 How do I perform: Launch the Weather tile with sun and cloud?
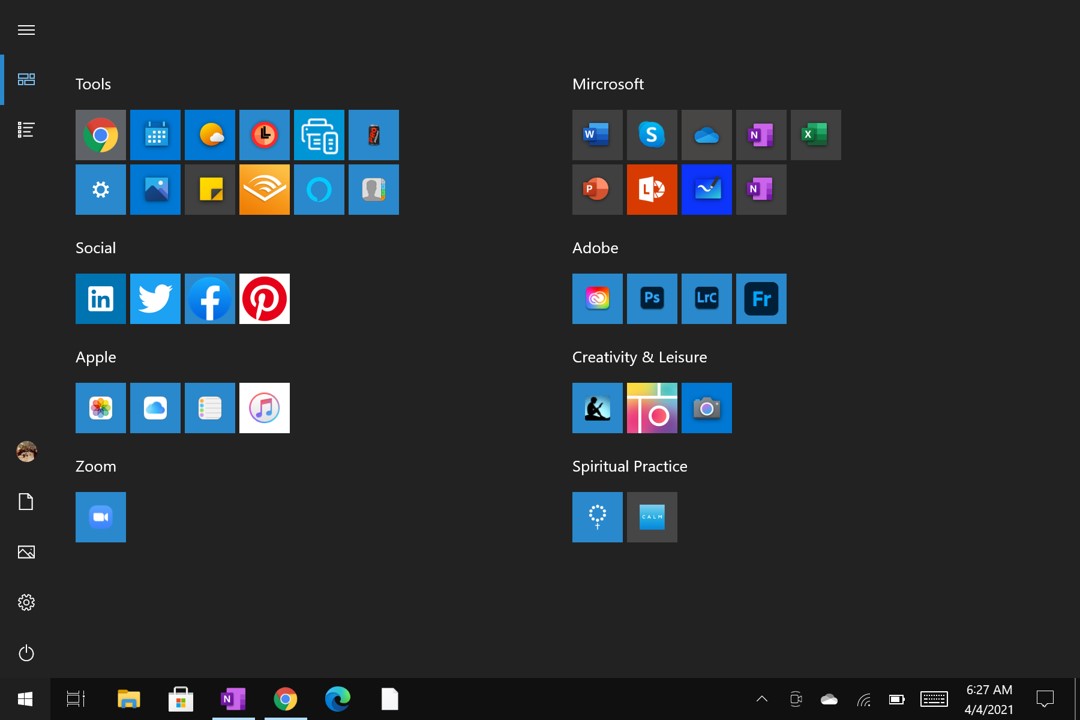point(210,135)
